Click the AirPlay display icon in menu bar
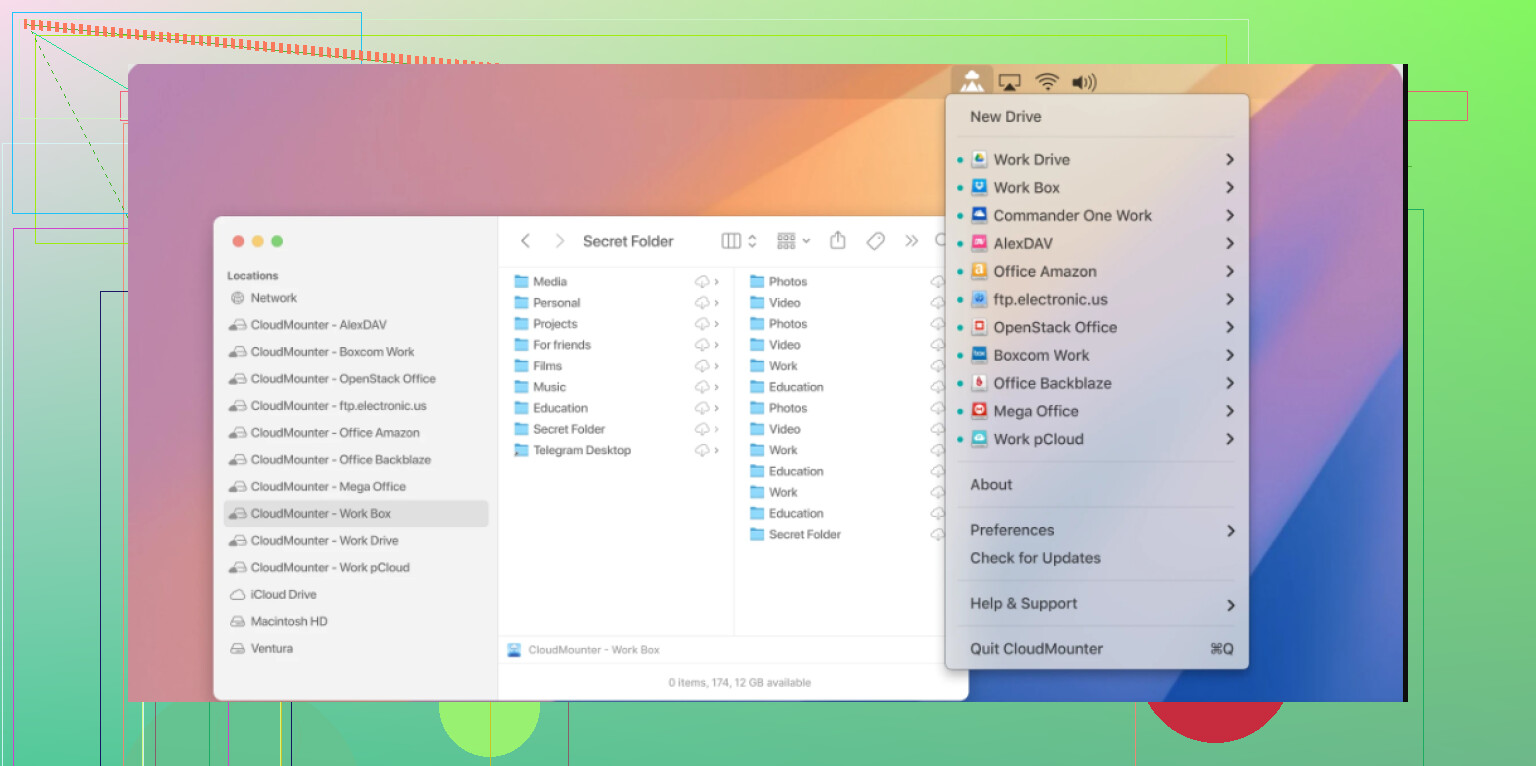The image size is (1536, 766). click(x=1010, y=82)
